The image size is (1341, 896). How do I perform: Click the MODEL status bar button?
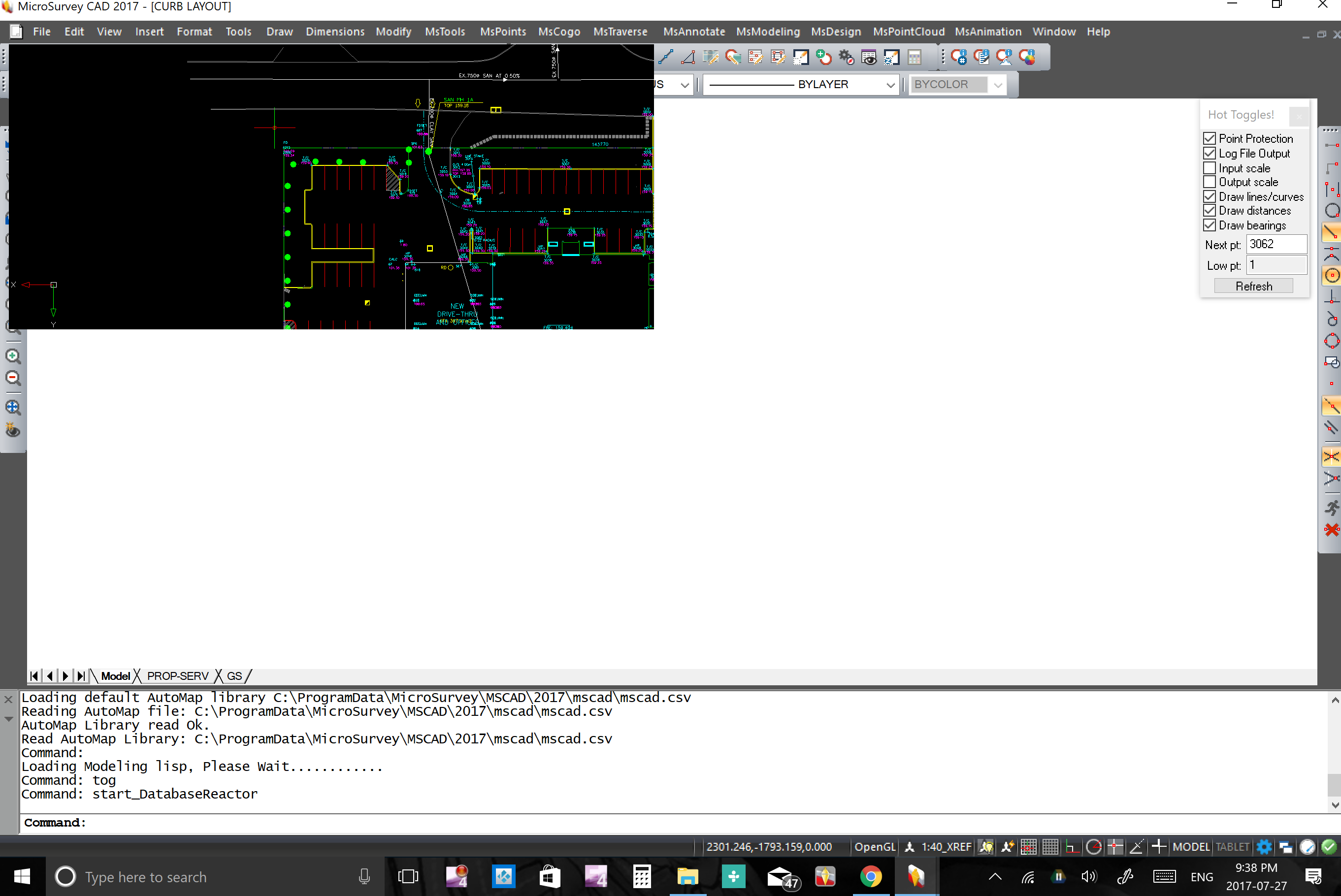[1191, 847]
